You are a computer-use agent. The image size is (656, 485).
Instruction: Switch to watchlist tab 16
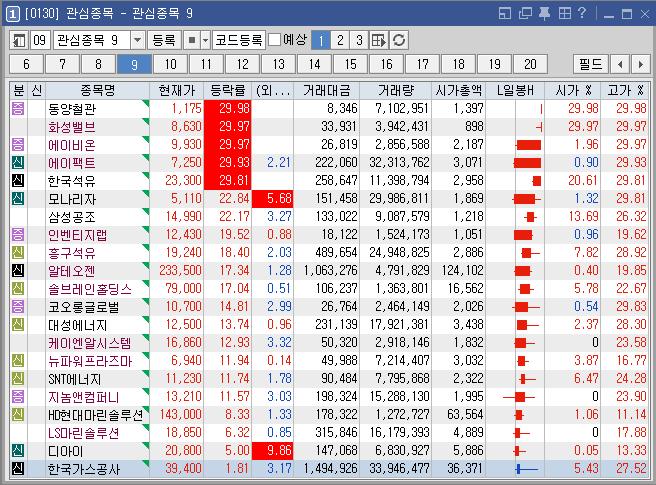point(386,64)
